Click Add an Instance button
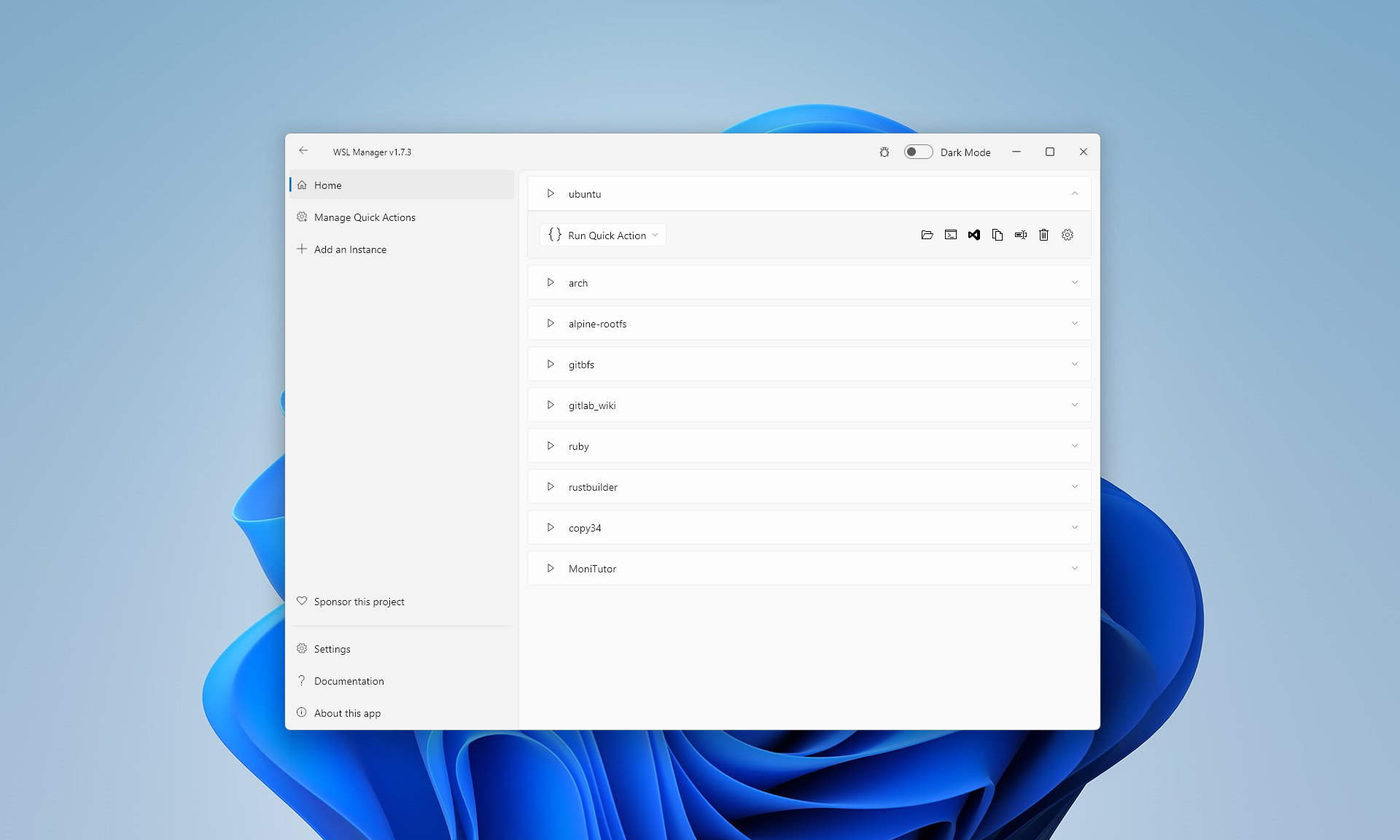 (x=350, y=249)
